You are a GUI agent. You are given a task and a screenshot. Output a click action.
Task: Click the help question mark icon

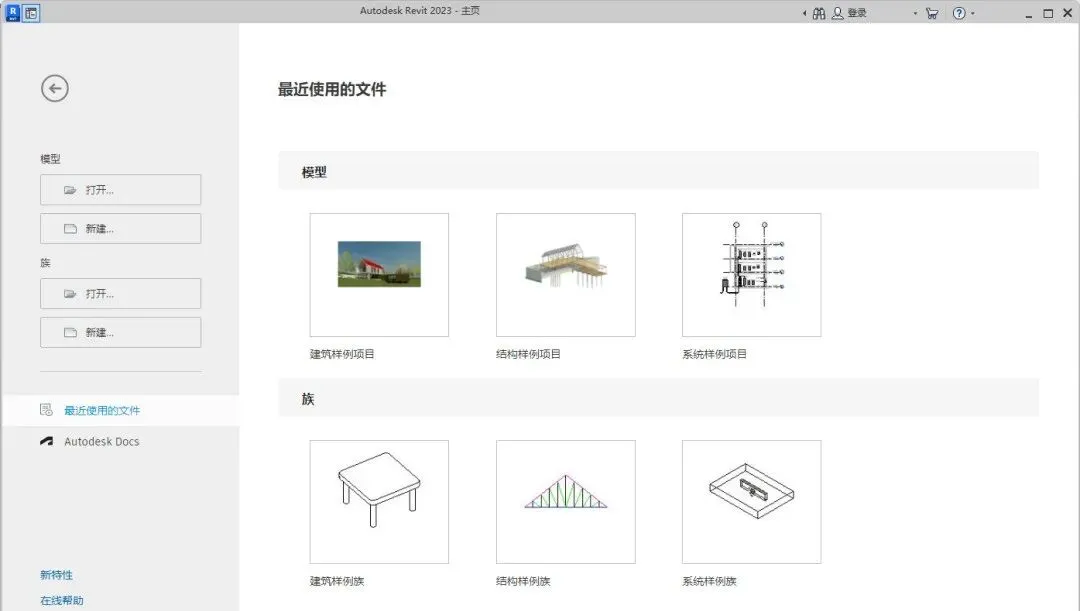pos(959,13)
